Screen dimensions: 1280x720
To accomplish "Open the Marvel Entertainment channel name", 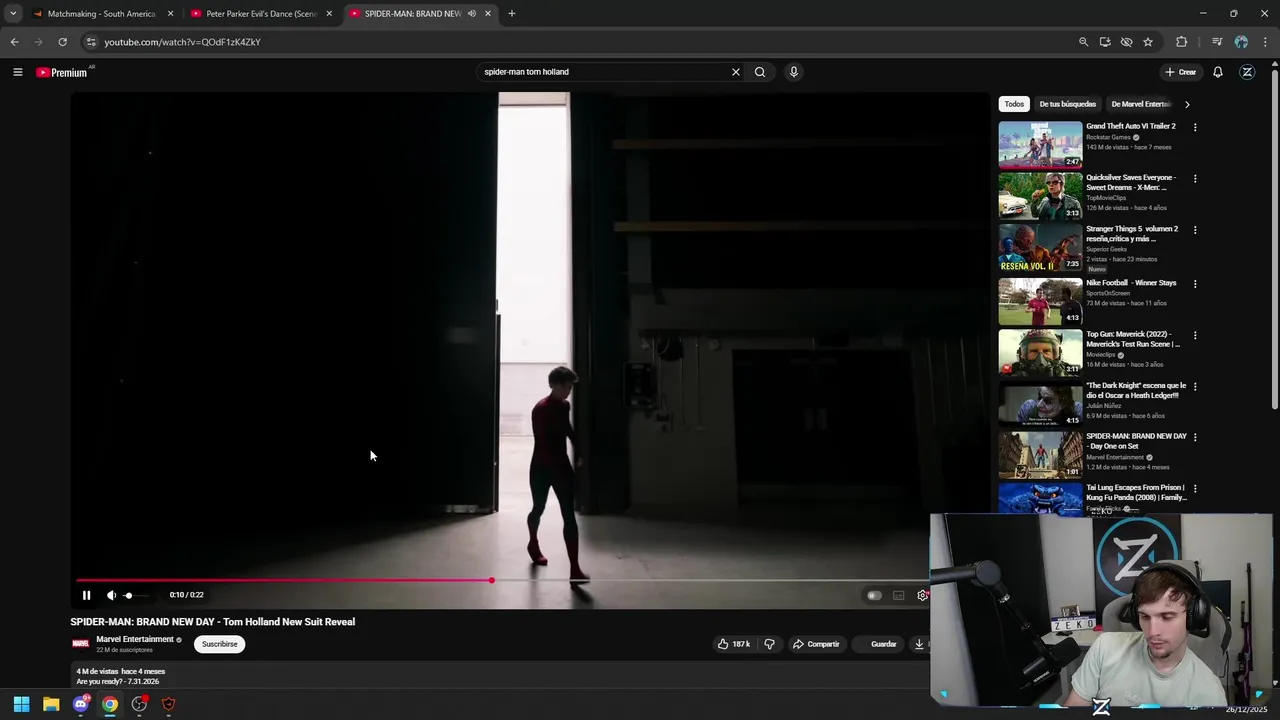I will (135, 639).
